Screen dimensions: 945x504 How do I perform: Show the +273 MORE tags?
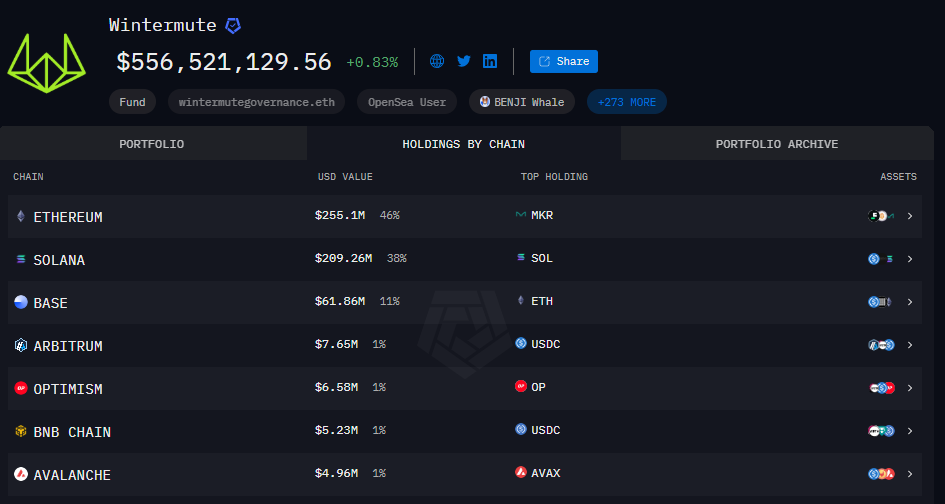pos(627,102)
